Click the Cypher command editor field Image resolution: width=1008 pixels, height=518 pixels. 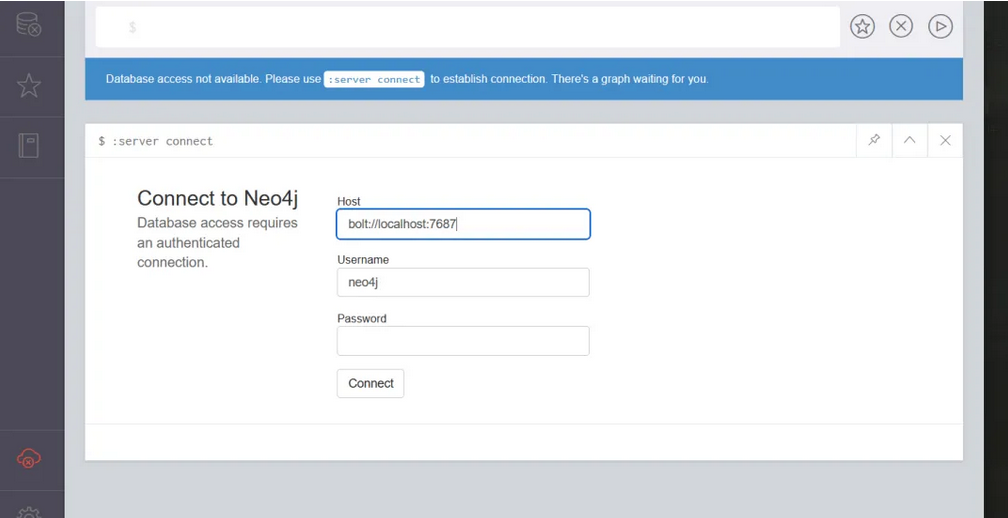[468, 27]
